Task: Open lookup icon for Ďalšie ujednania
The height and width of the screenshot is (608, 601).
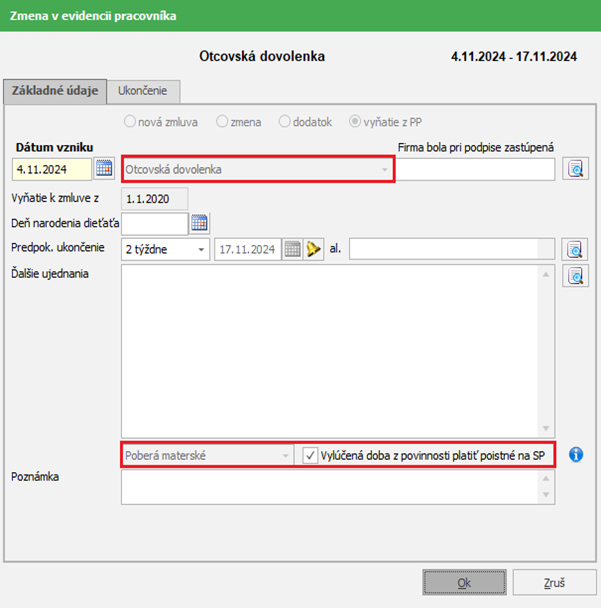Action: coord(575,276)
